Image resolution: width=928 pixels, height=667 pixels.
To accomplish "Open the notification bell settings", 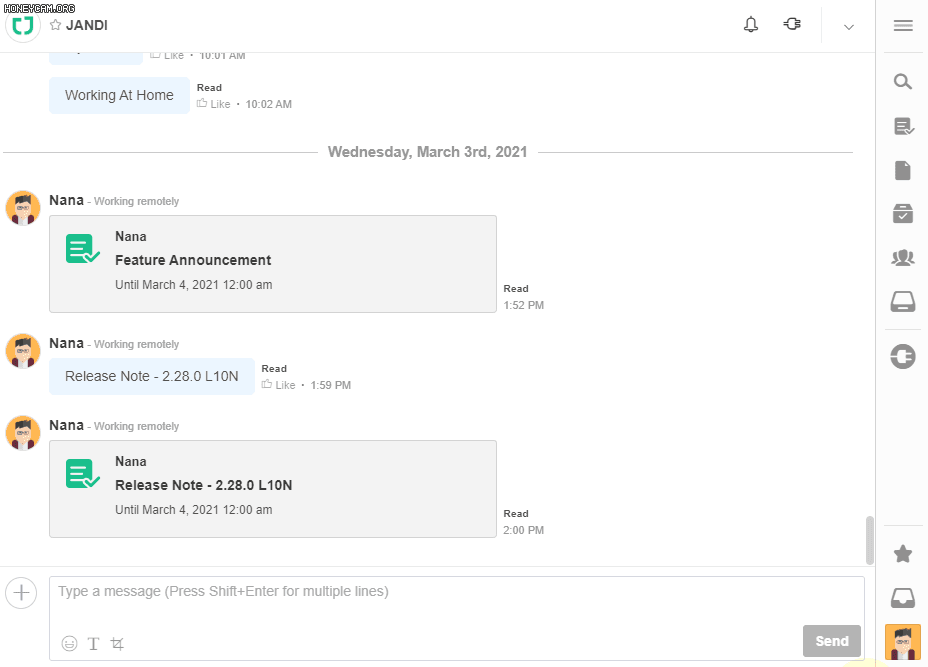I will 750,25.
